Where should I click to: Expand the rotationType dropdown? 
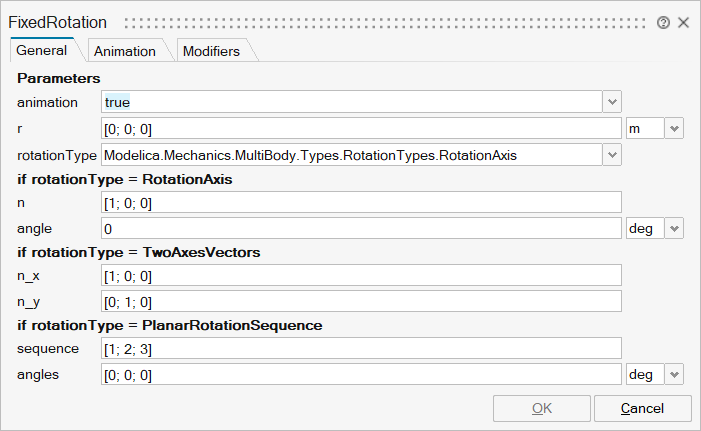tap(612, 155)
